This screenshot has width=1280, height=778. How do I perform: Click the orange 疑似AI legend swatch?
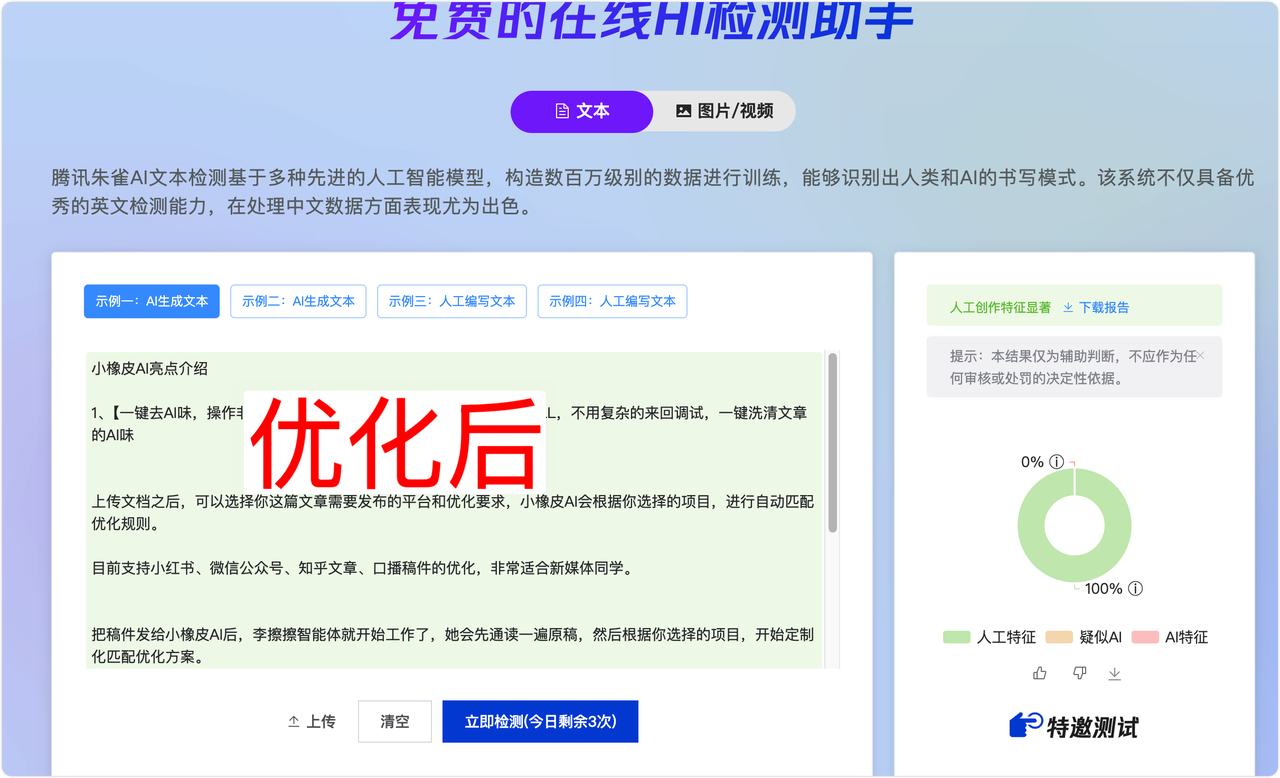pos(1059,637)
